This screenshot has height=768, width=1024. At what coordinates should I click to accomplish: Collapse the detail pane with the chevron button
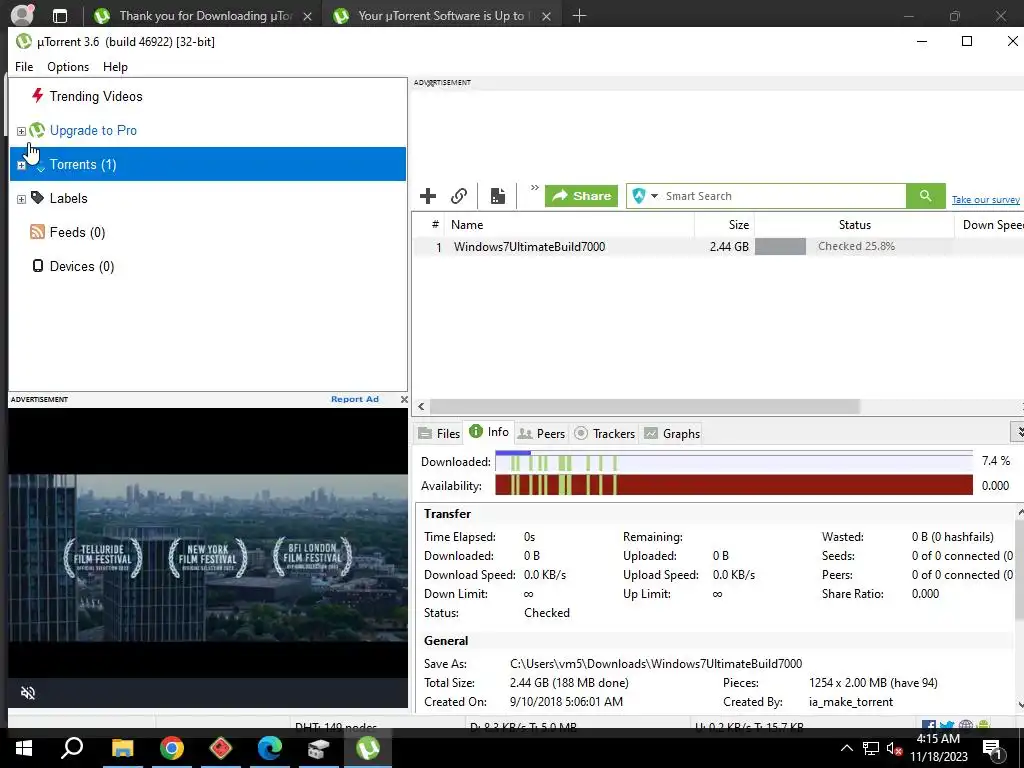click(x=1017, y=432)
